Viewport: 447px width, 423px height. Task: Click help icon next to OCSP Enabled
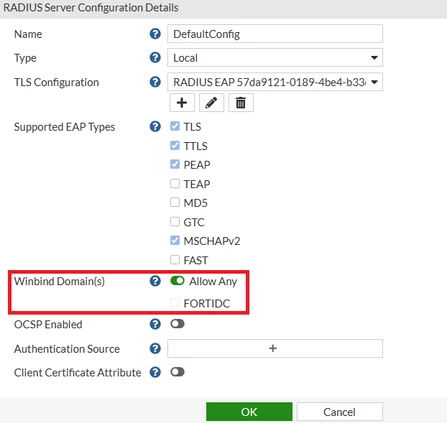(x=155, y=324)
